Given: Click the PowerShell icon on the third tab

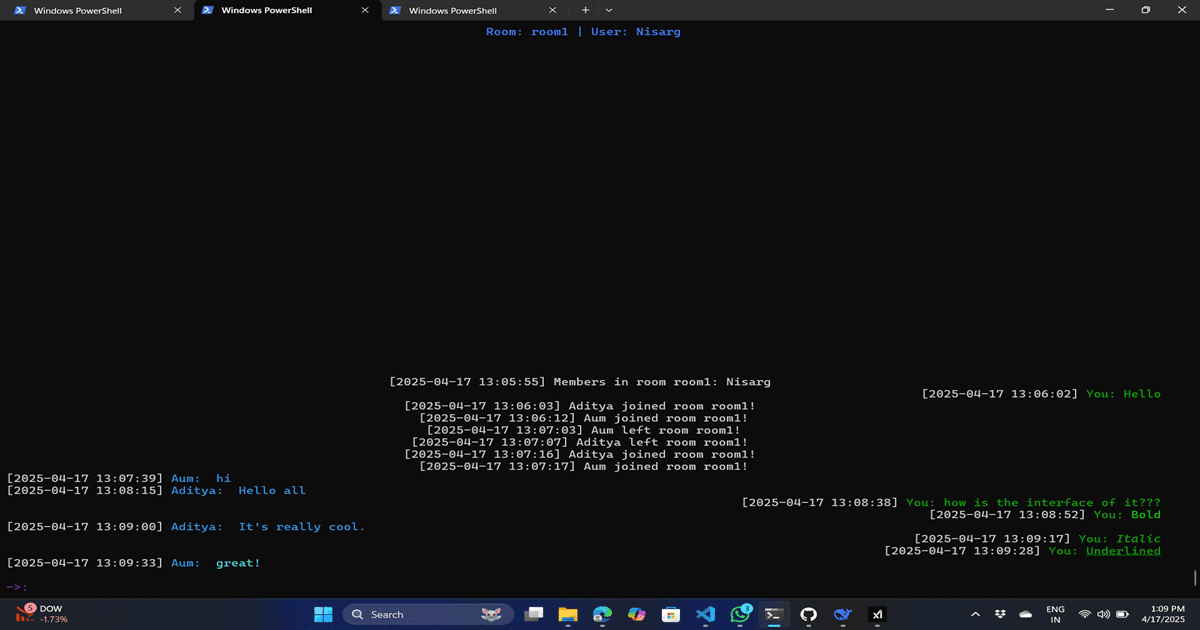Looking at the screenshot, I should (395, 10).
